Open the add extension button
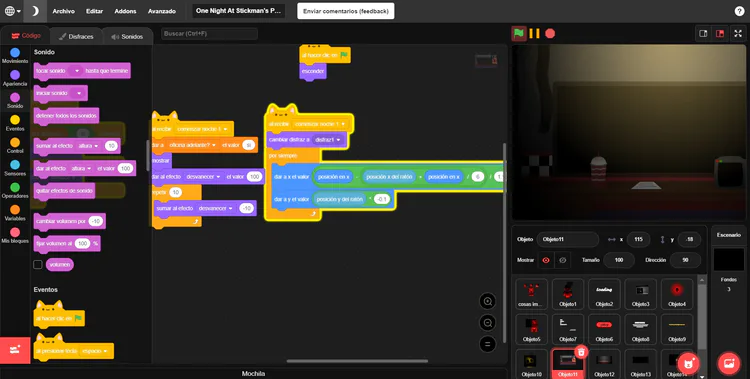This screenshot has height=379, width=750. click(15, 350)
